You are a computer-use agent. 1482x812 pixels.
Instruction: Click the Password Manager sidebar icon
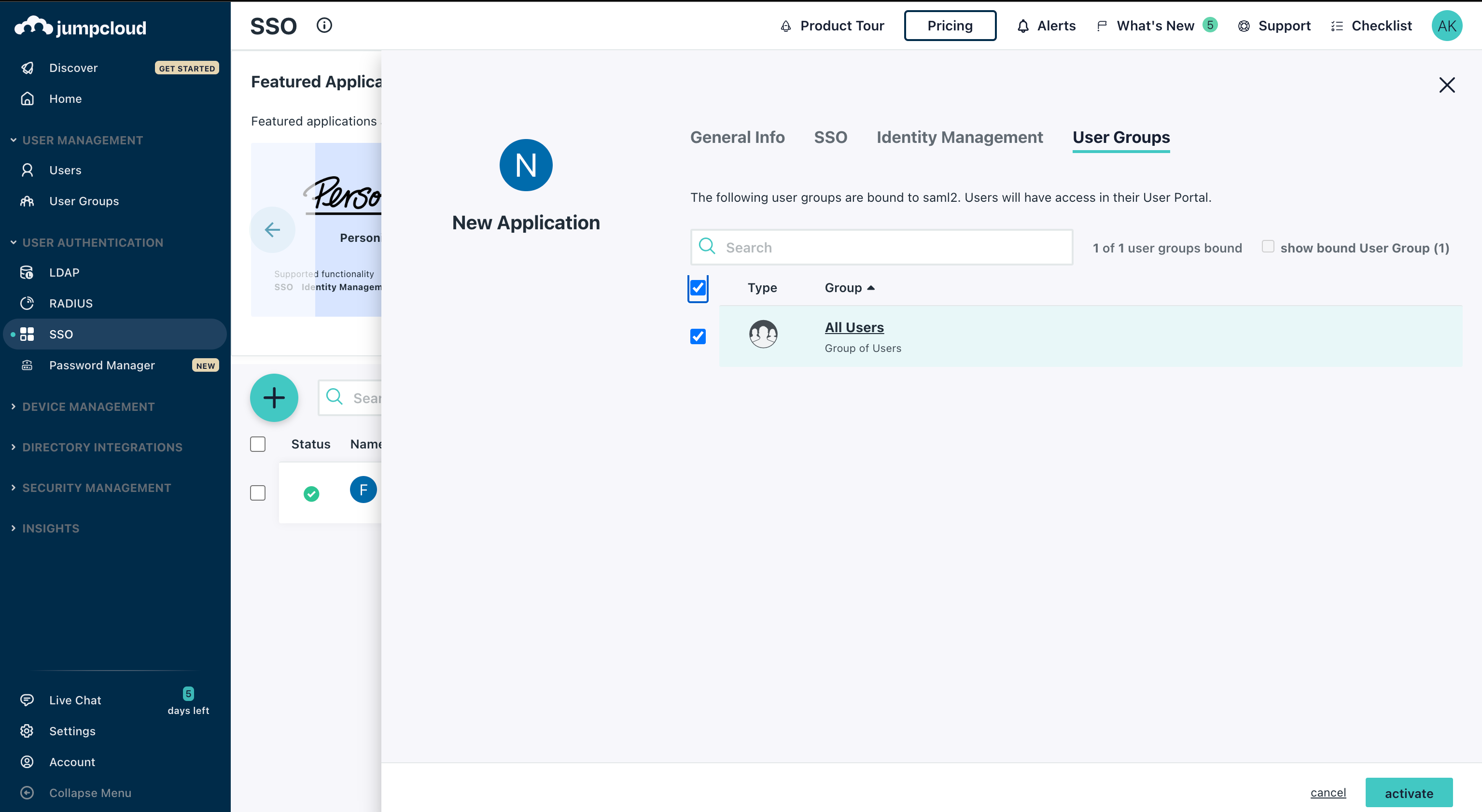pyautogui.click(x=27, y=365)
